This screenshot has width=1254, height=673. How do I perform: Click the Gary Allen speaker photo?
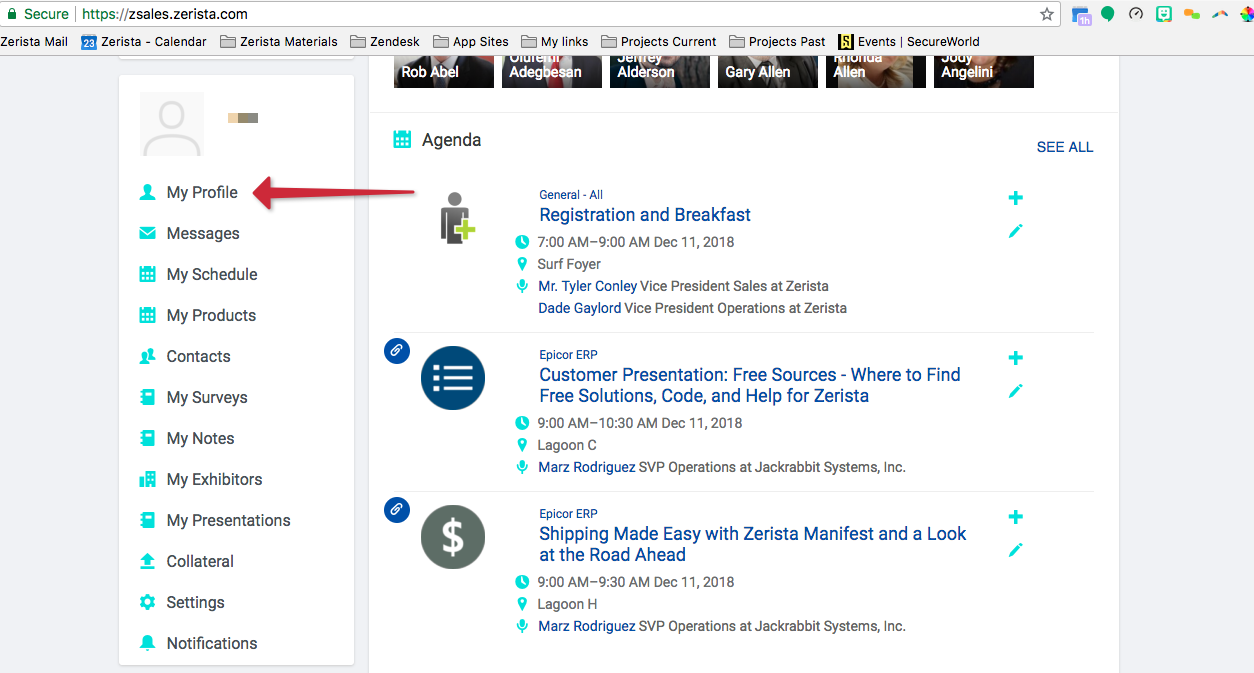768,72
